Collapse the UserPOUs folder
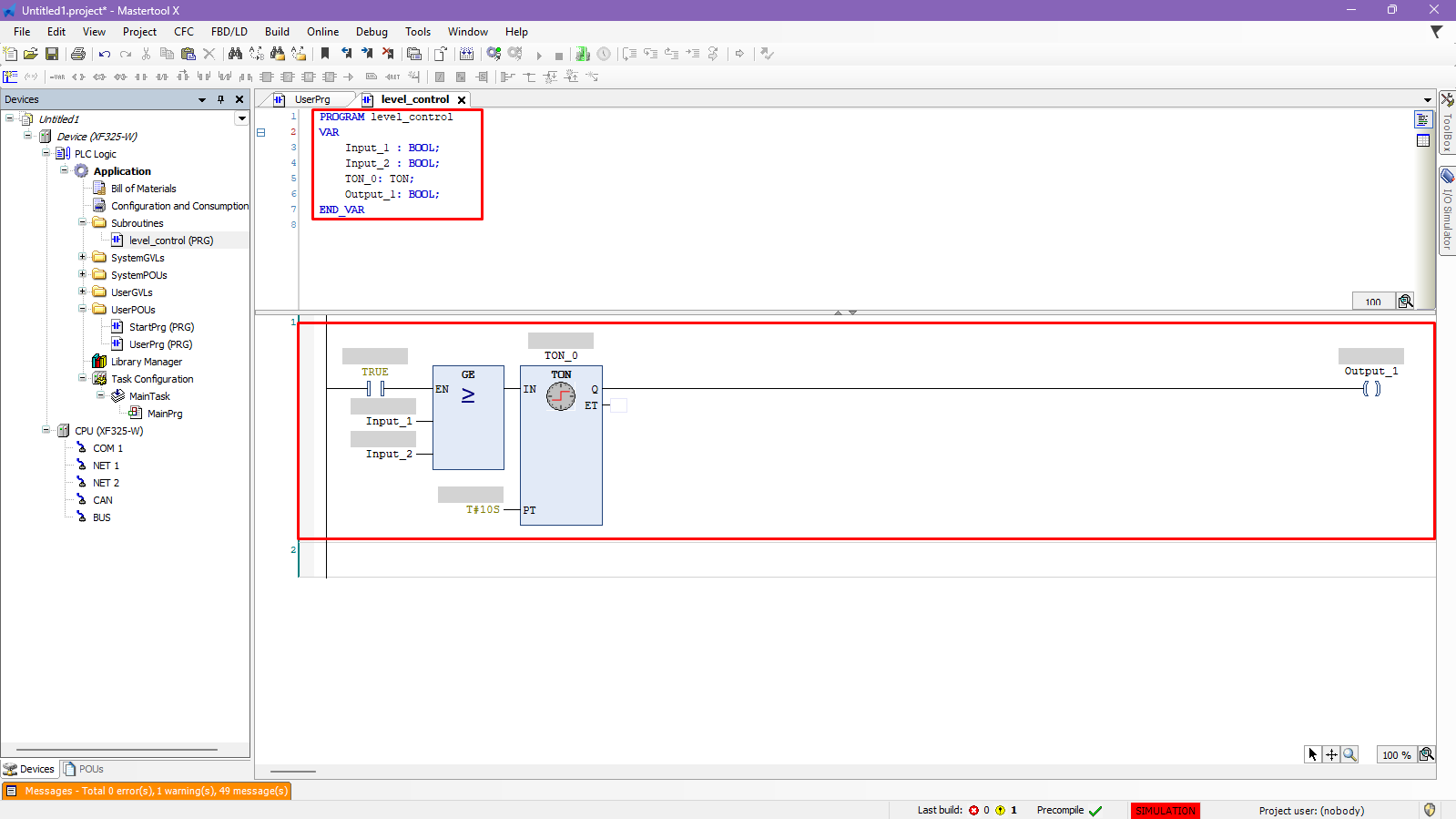1456x819 pixels. tap(83, 310)
